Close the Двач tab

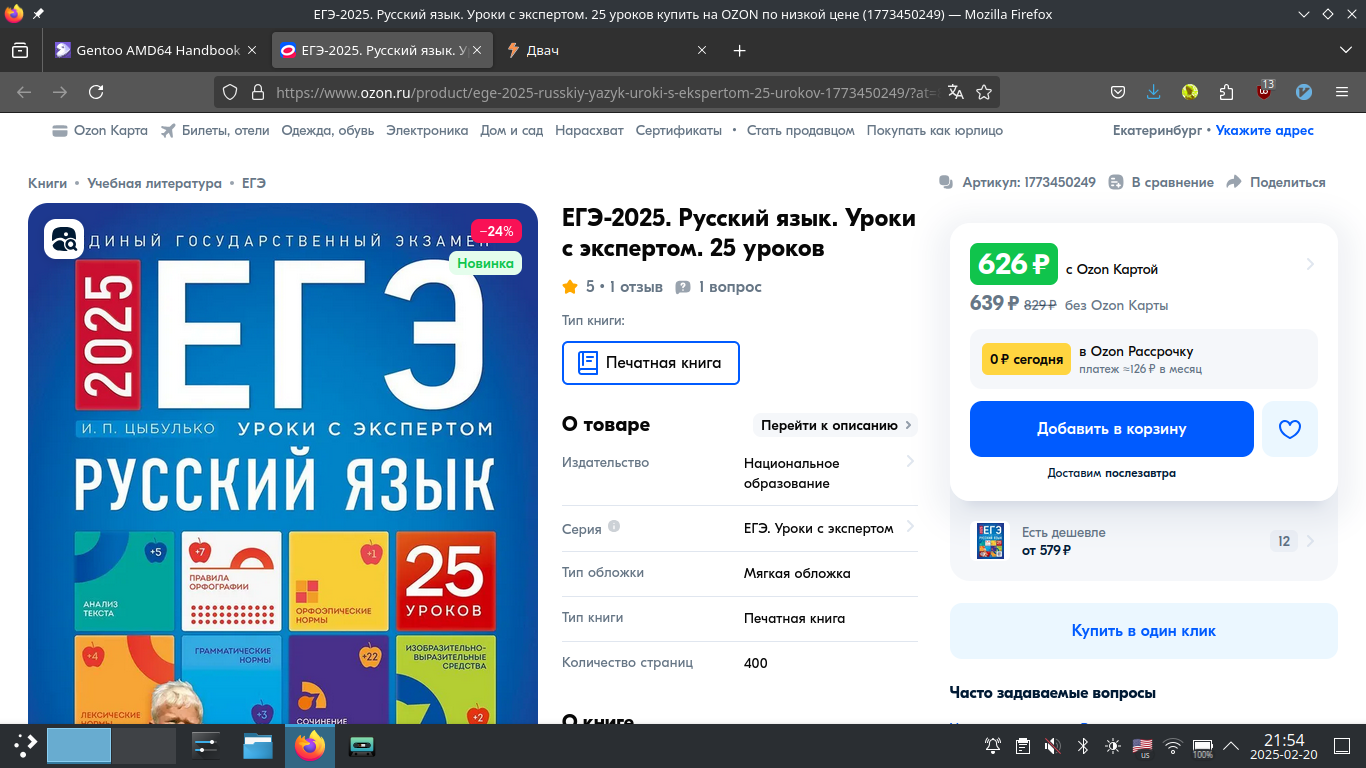click(702, 50)
